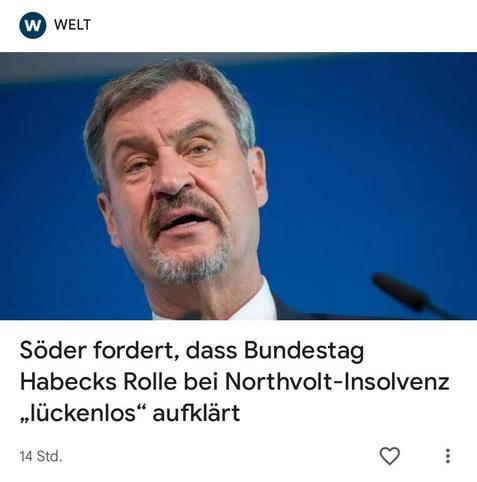477x482 pixels.
Task: Open the headline starting 'Söder fordert'
Action: pos(235,382)
